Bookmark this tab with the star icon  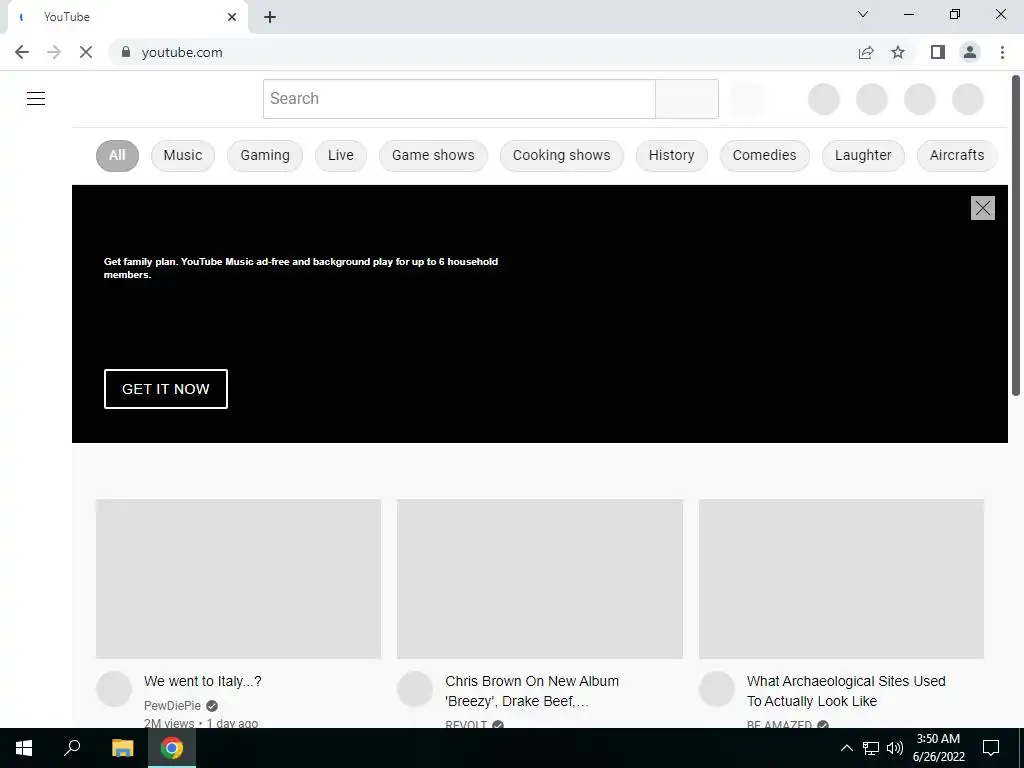point(898,52)
